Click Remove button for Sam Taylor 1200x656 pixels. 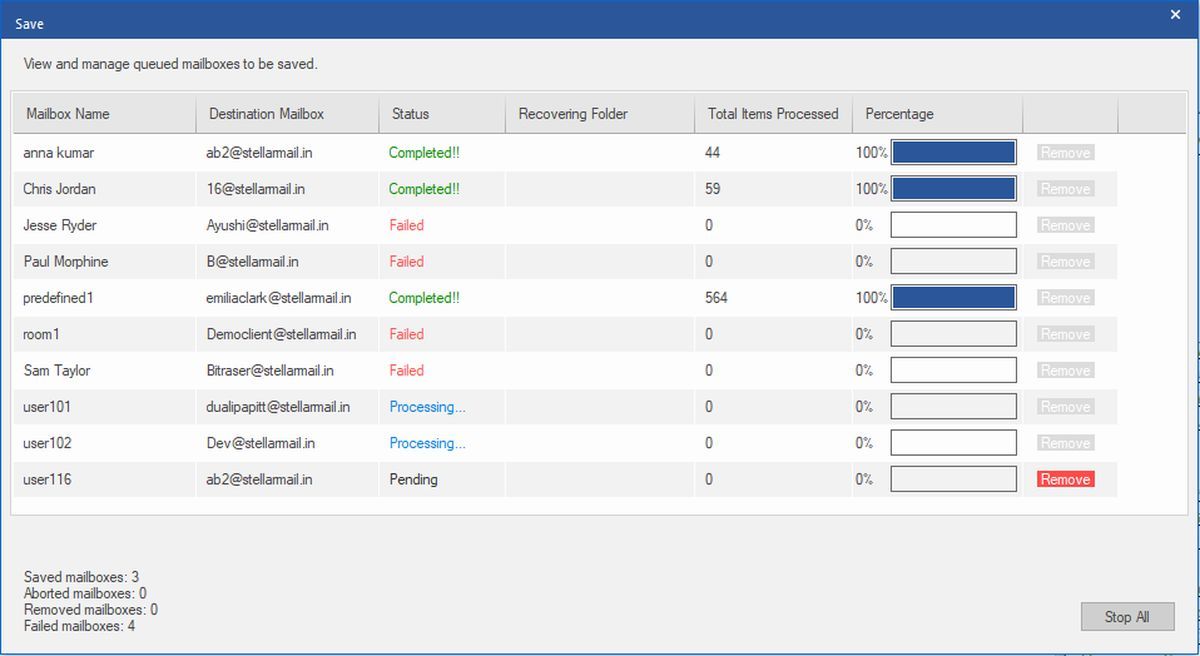[1065, 370]
